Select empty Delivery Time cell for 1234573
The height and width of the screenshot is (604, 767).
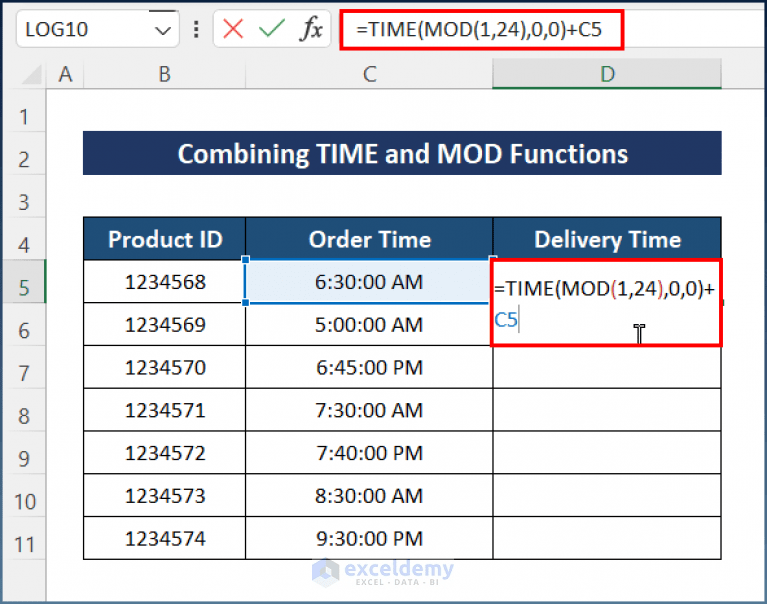(x=607, y=496)
